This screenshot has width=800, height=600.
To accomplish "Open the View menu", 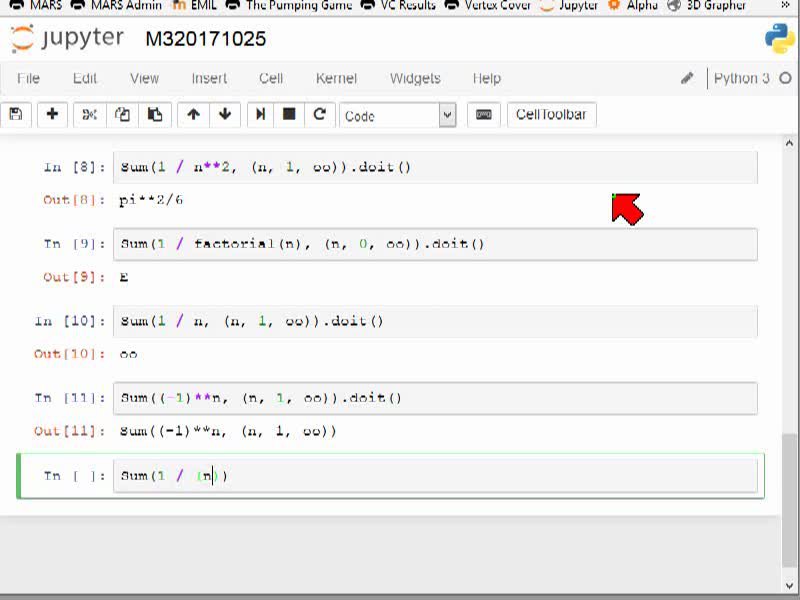I will (144, 78).
